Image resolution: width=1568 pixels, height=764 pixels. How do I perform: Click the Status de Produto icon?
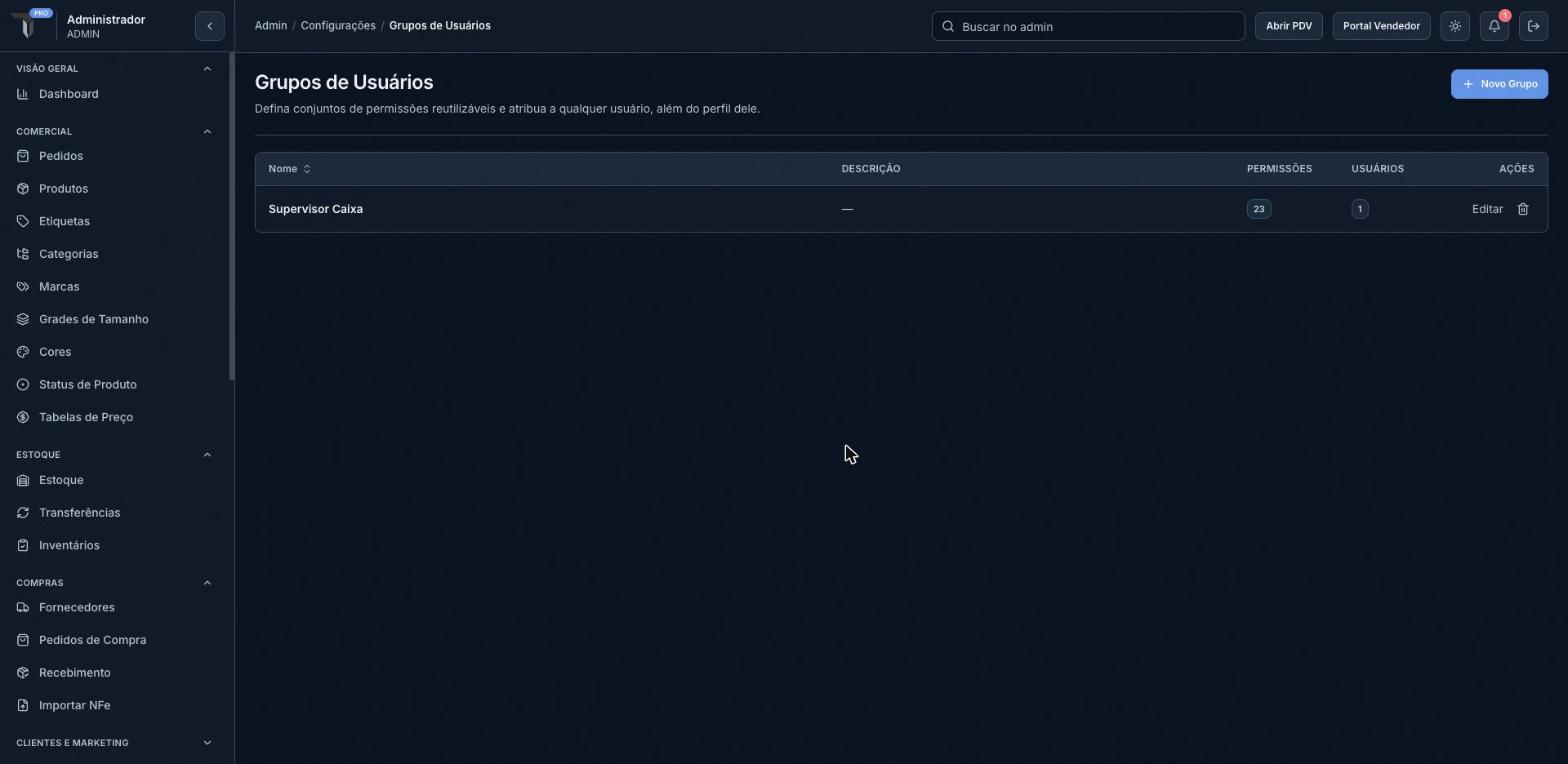tap(23, 385)
